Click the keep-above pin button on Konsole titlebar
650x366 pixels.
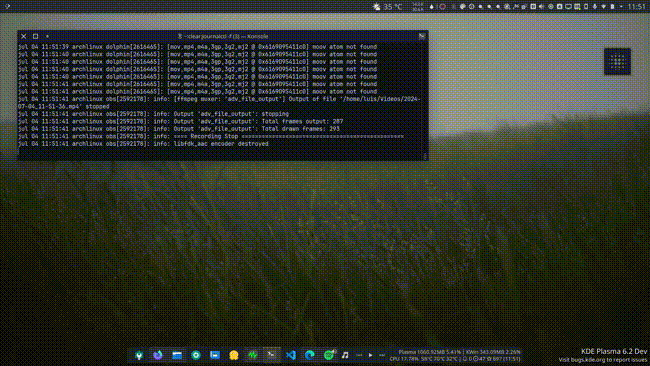point(47,36)
